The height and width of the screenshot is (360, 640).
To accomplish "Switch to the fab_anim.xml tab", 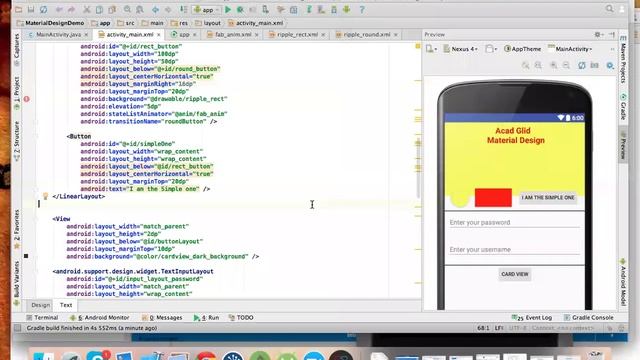I will click(233, 35).
